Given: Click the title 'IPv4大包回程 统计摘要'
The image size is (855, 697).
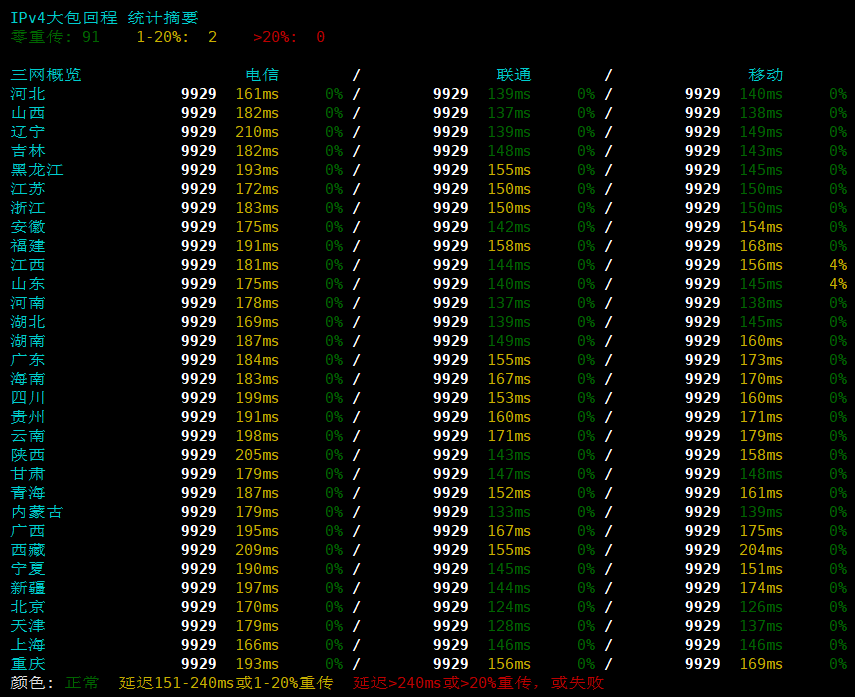Looking at the screenshot, I should (104, 18).
